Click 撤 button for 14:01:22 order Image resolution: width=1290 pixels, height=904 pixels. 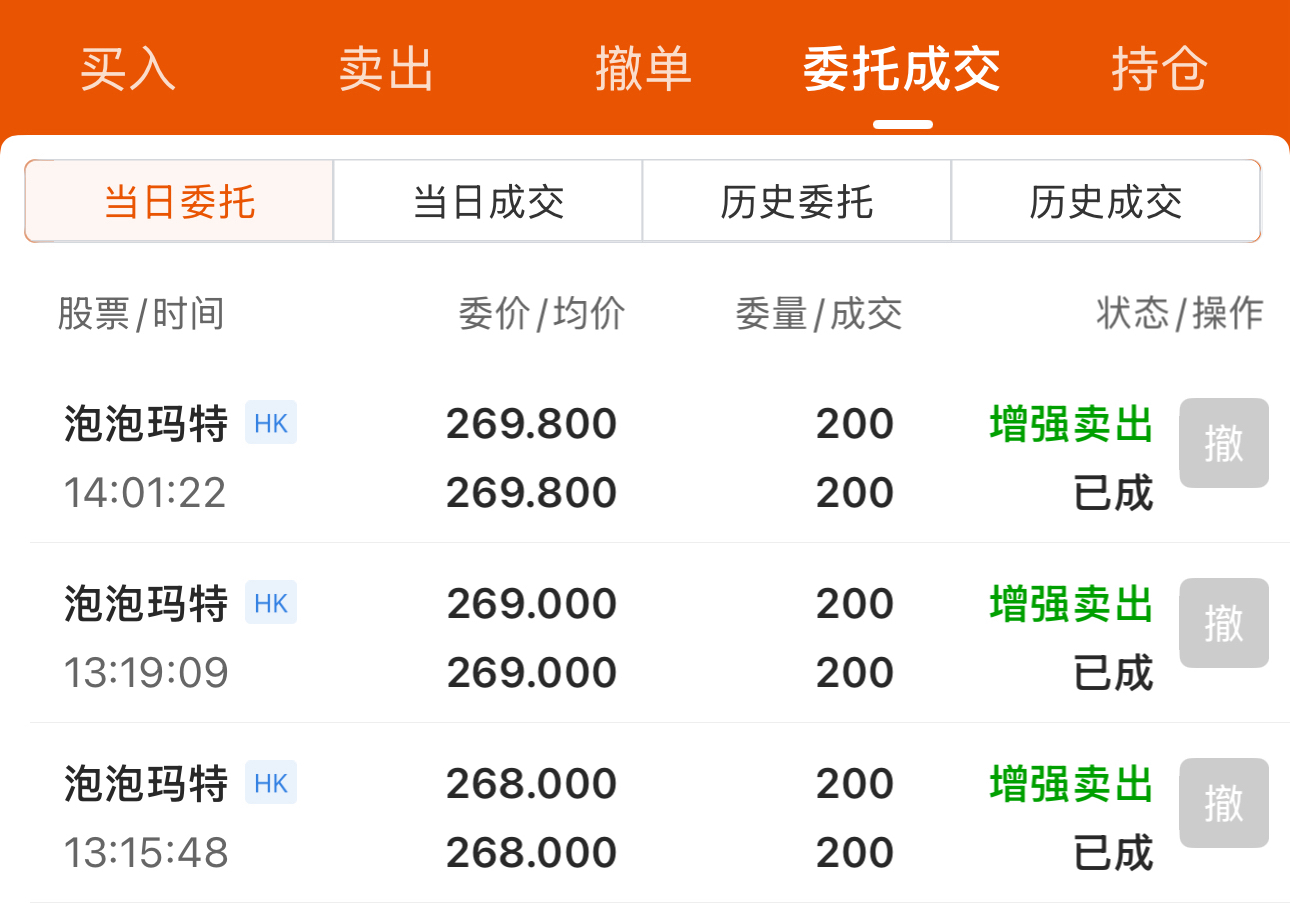pos(1223,443)
